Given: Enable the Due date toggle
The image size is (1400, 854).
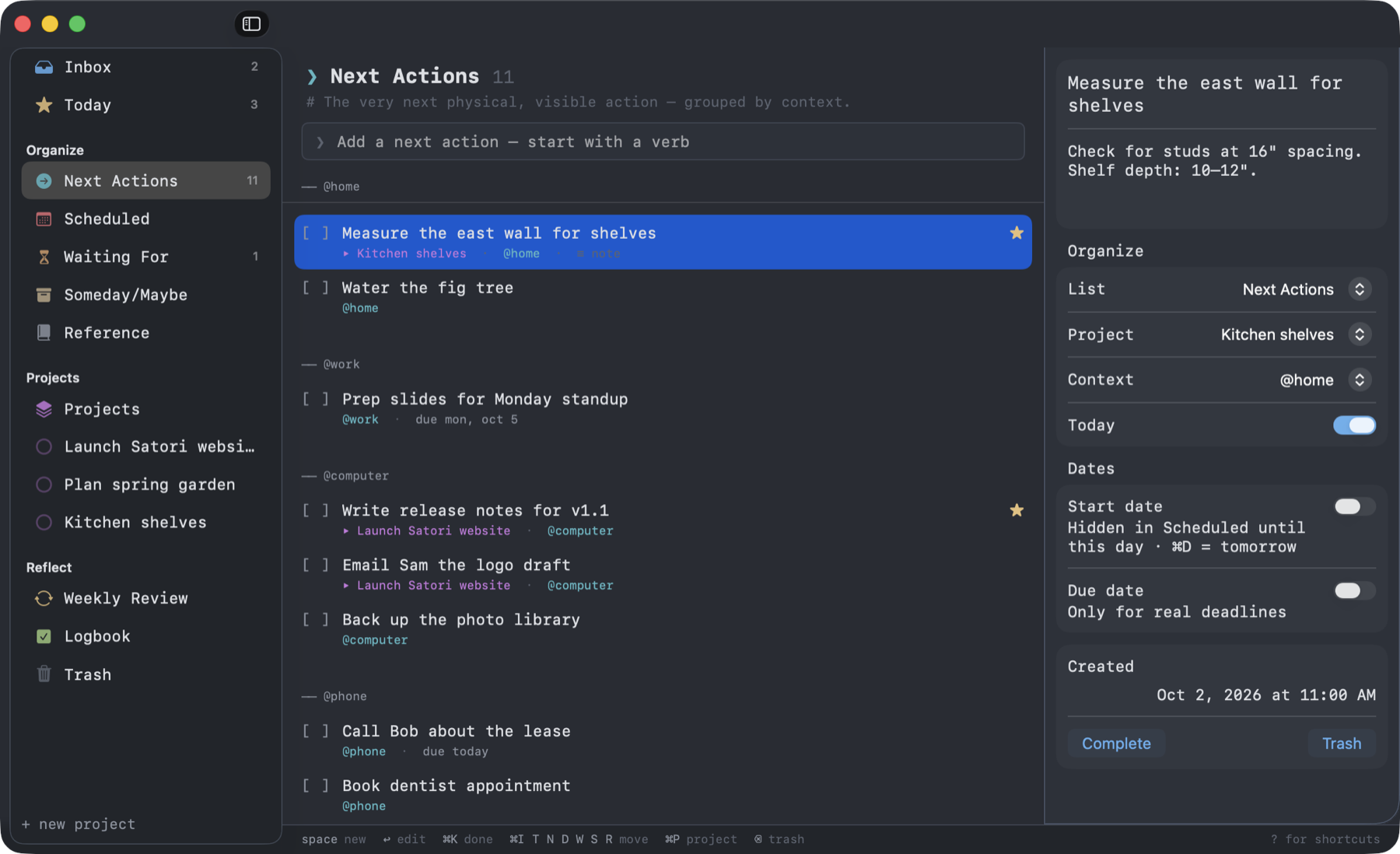Looking at the screenshot, I should pos(1354,591).
